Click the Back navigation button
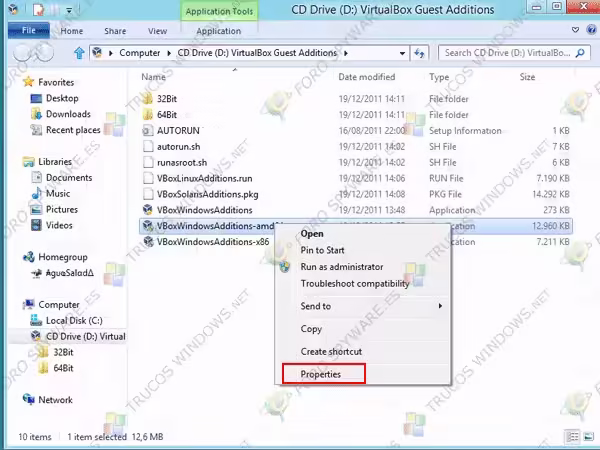 (22, 53)
